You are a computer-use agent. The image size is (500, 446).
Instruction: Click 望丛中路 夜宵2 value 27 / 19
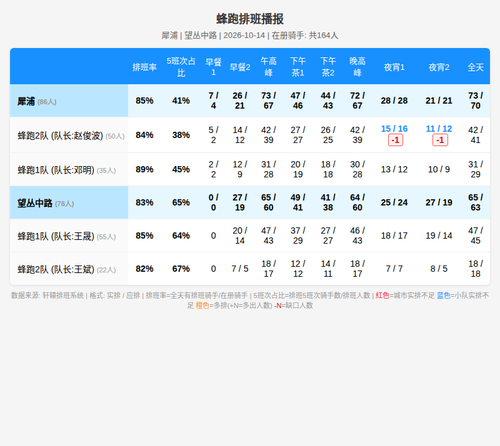(x=439, y=203)
